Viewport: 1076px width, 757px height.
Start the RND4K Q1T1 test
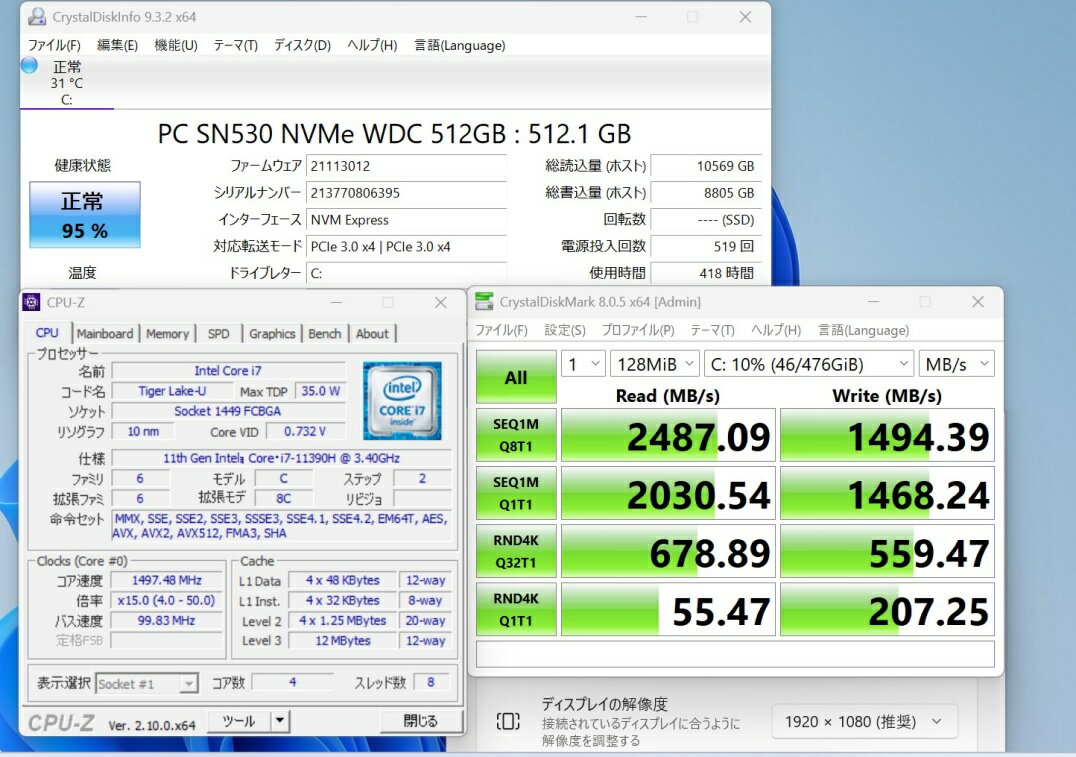point(516,609)
